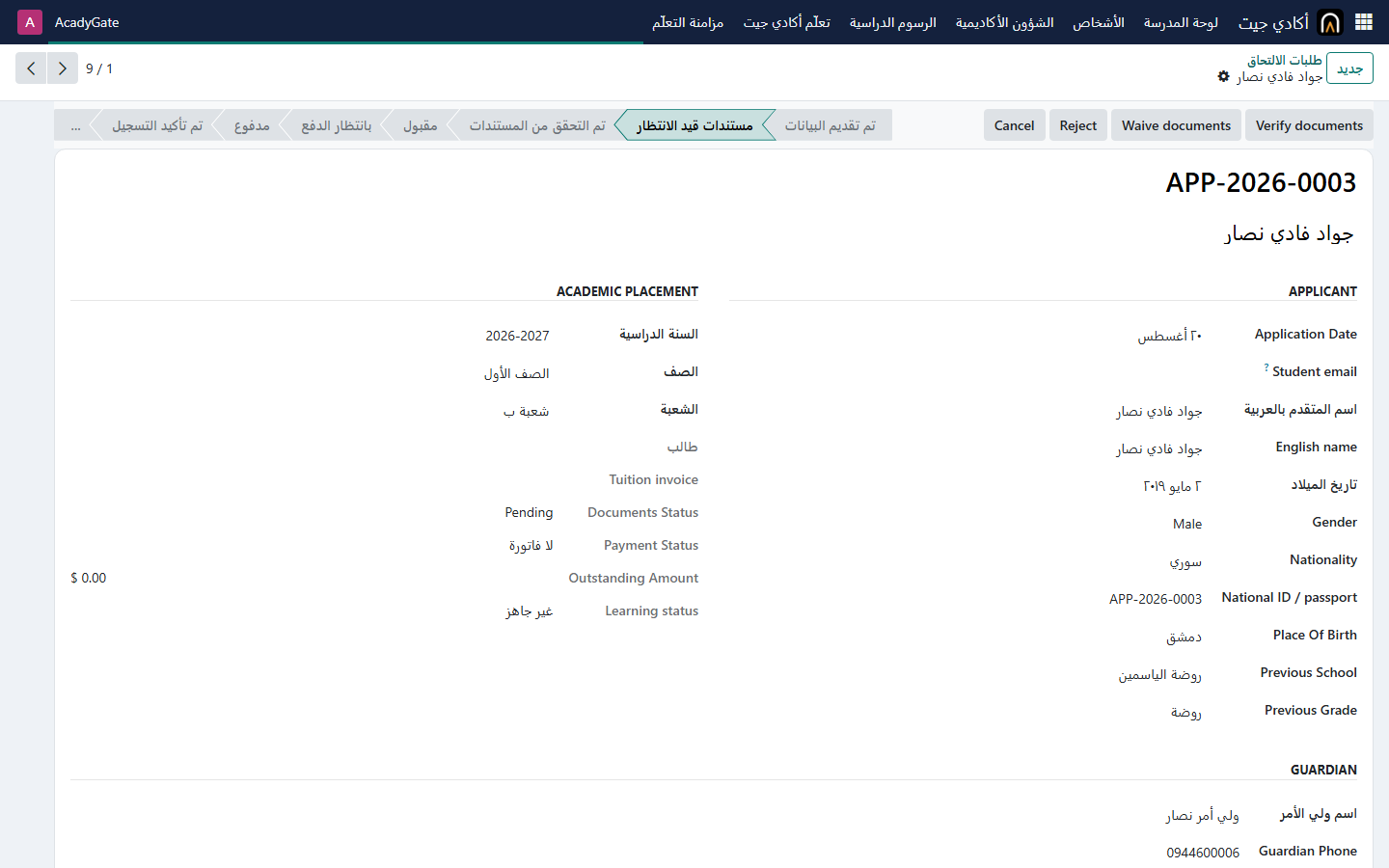
Task: Click the Reject button
Action: tap(1077, 125)
